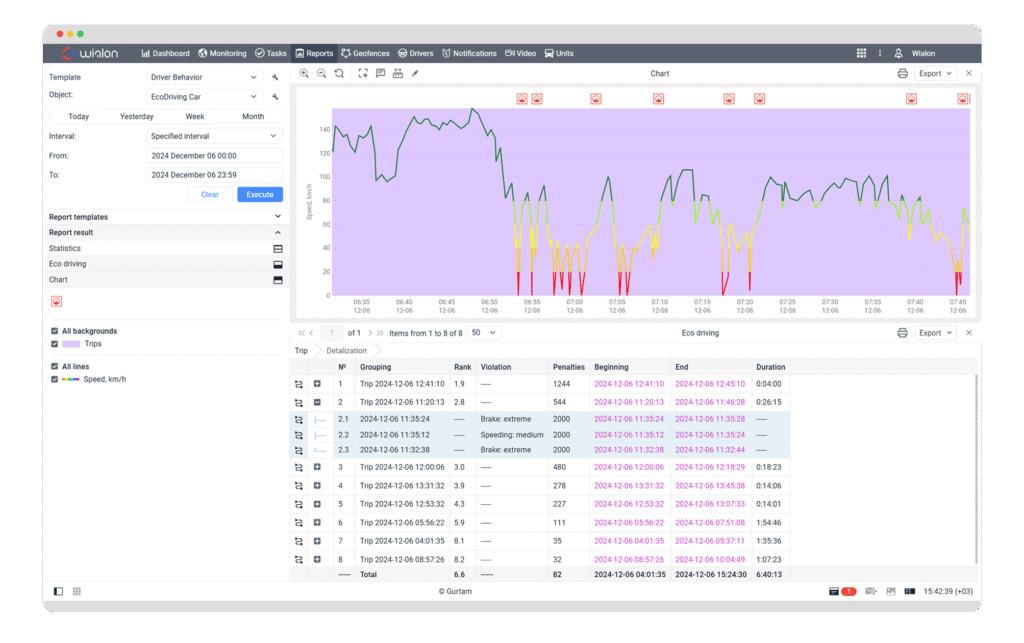
Task: Open the apps grid icon in top bar
Action: pyautogui.click(x=861, y=53)
